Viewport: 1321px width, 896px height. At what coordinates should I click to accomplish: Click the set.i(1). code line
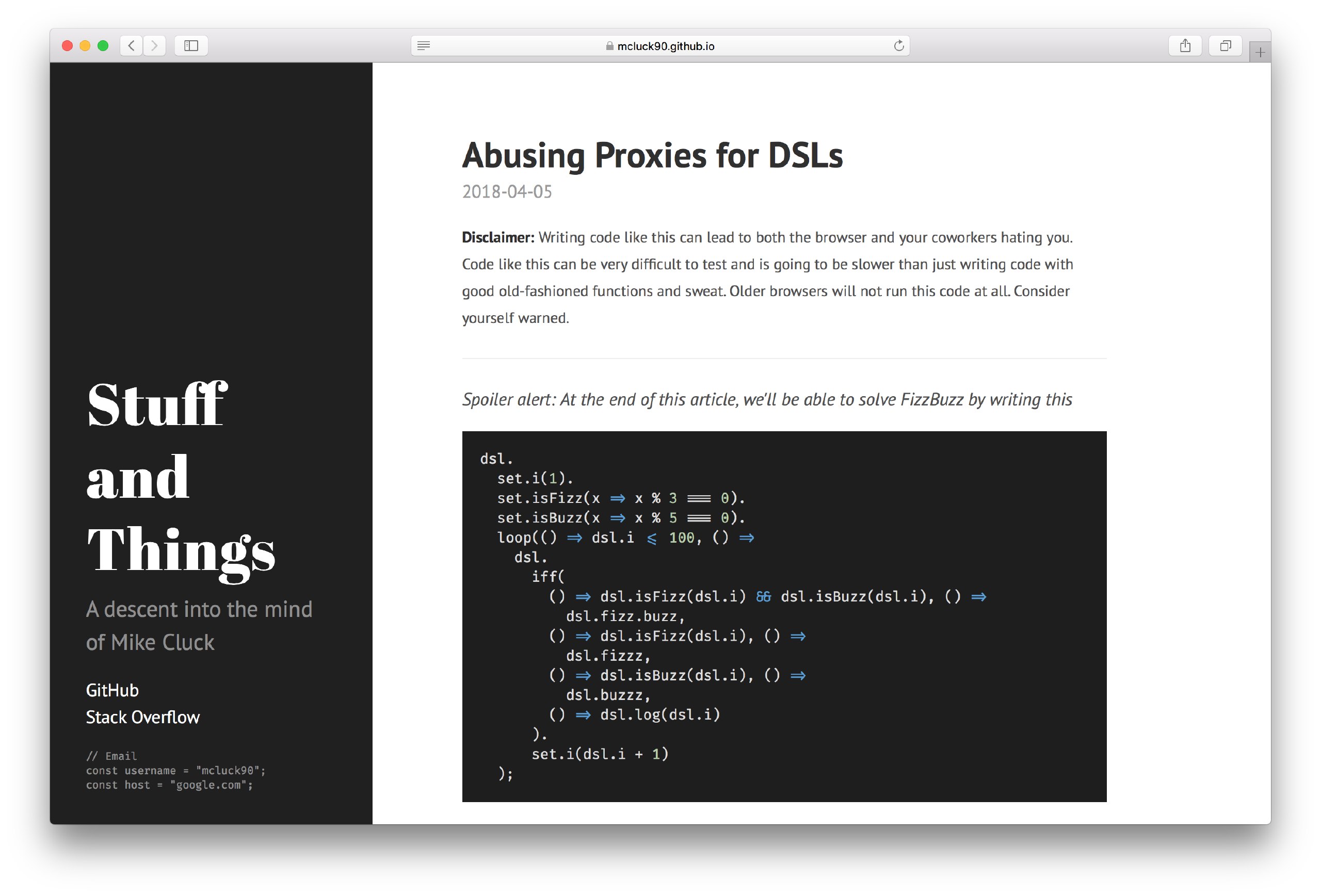click(535, 478)
